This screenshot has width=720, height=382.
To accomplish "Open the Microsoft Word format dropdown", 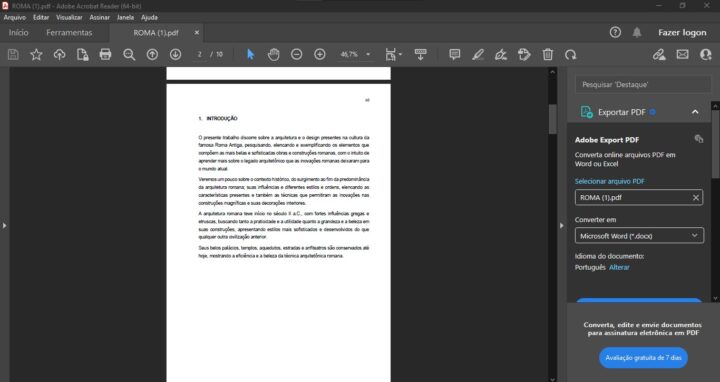I will (x=639, y=236).
